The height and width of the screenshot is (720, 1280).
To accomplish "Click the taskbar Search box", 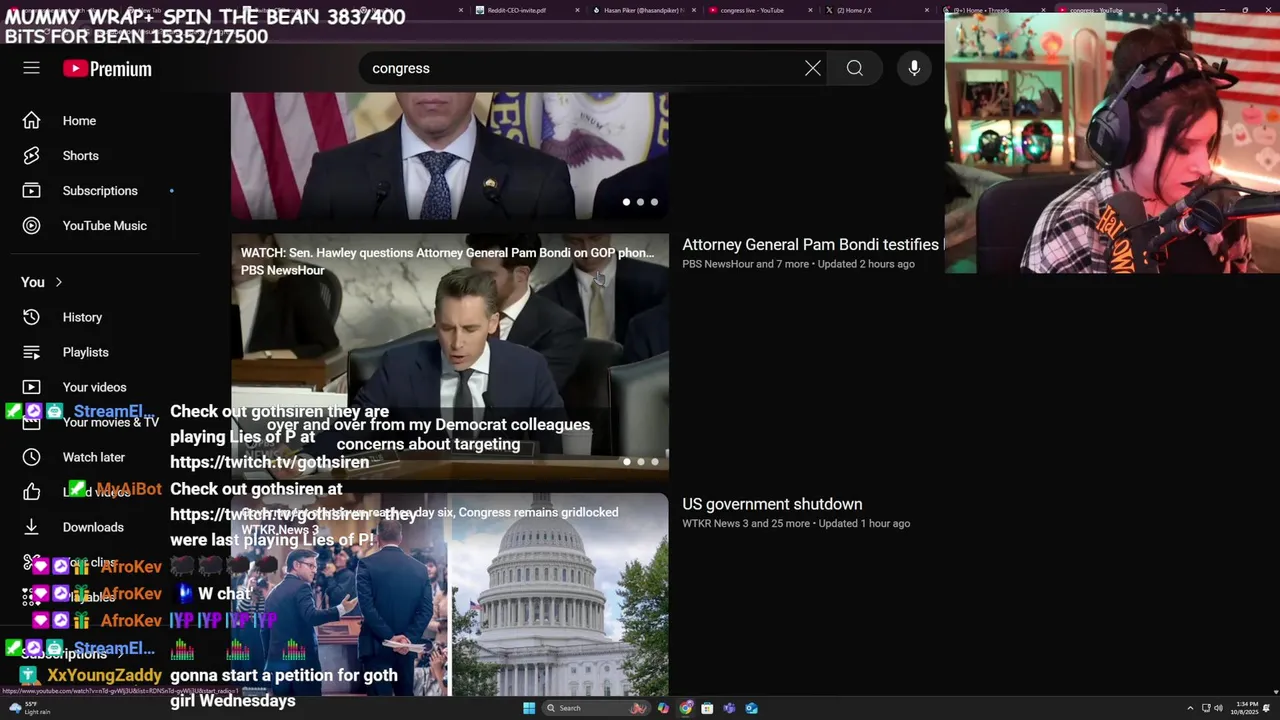I will point(596,708).
